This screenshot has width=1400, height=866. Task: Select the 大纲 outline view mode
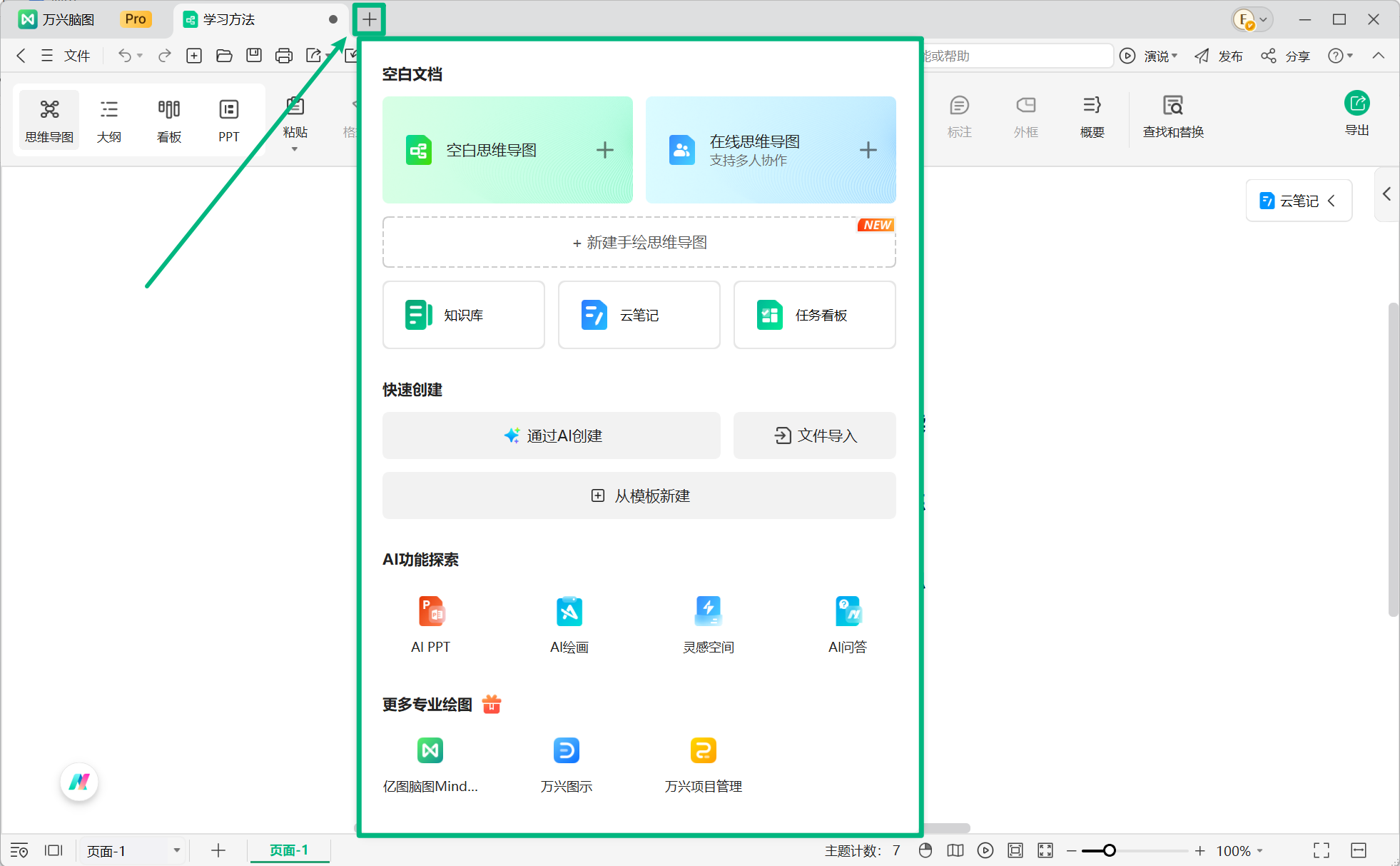point(109,121)
